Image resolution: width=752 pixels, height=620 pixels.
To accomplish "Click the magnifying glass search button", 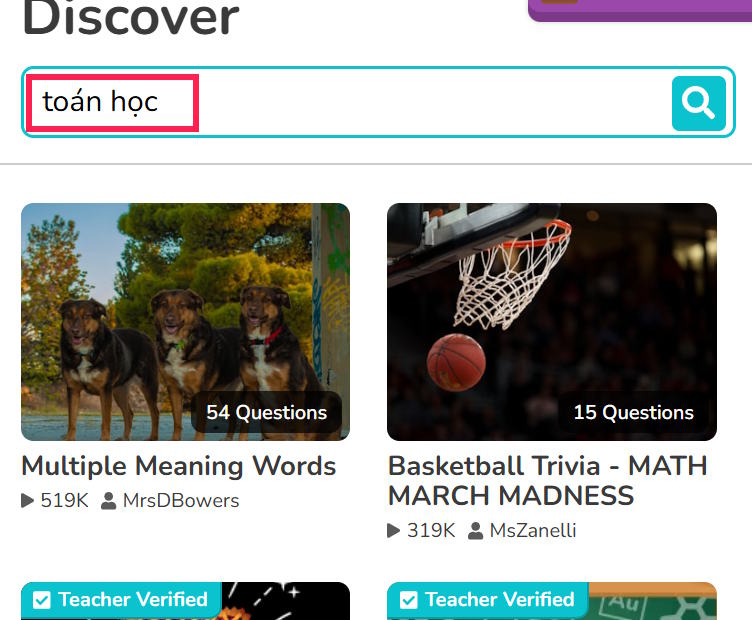I will 698,103.
